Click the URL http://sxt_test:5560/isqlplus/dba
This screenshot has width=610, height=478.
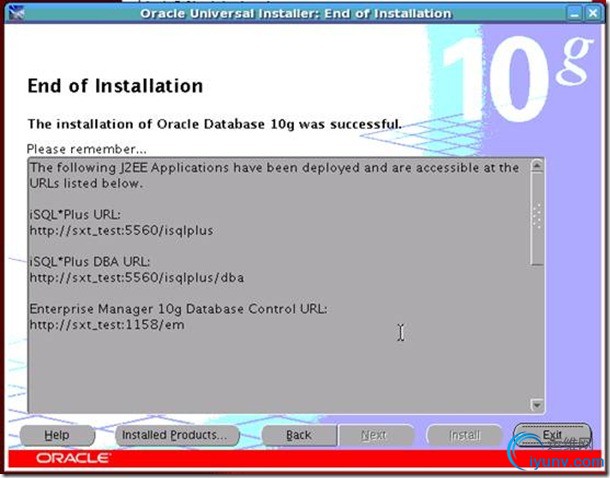(x=137, y=278)
